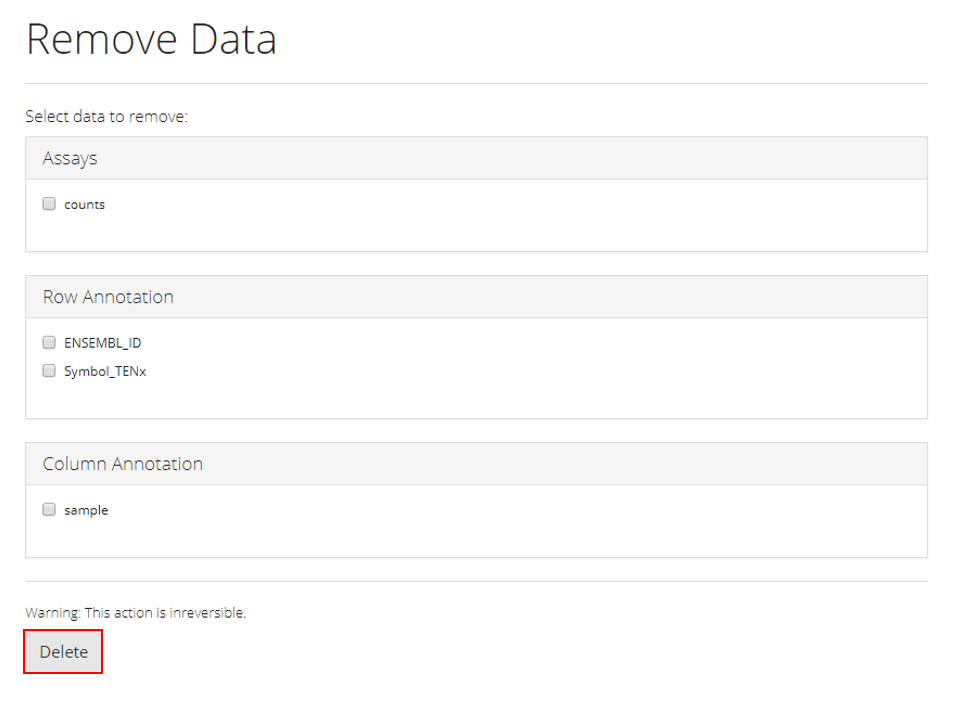The image size is (962, 701).
Task: Click the irreversible action warning text
Action: point(135,612)
